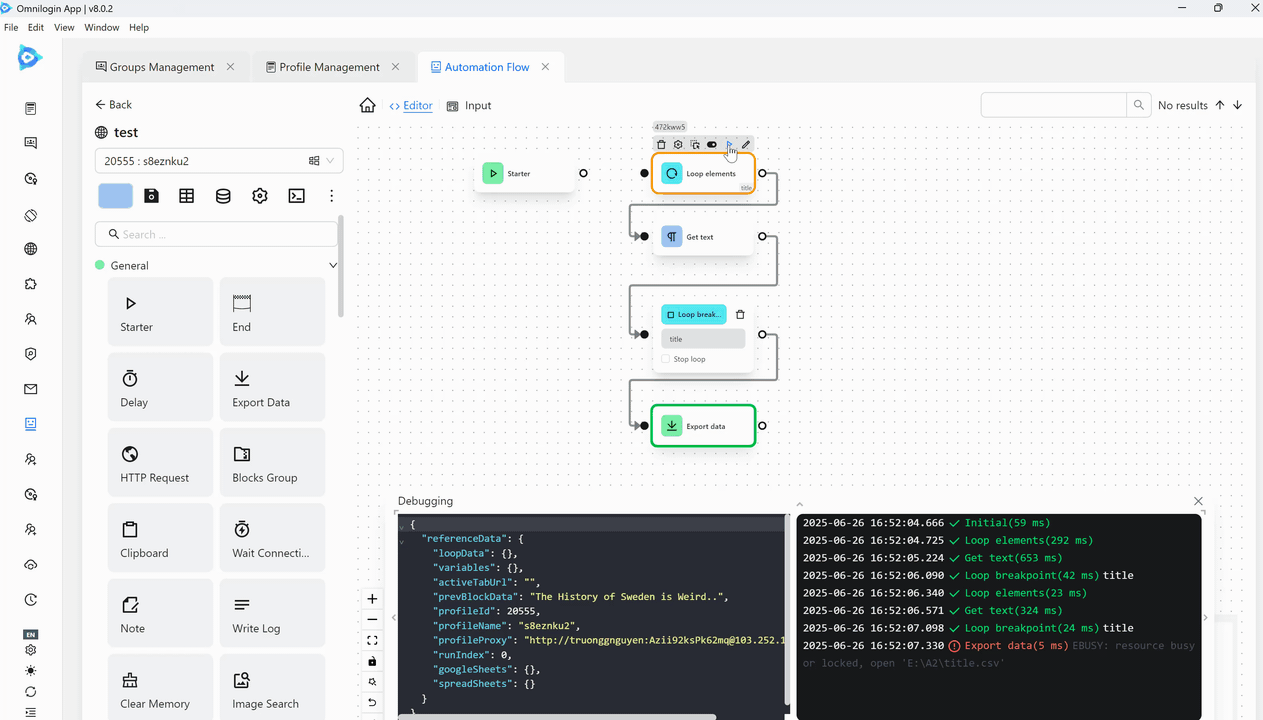Click the save floppy disk icon
The image size is (1263, 720).
[151, 196]
